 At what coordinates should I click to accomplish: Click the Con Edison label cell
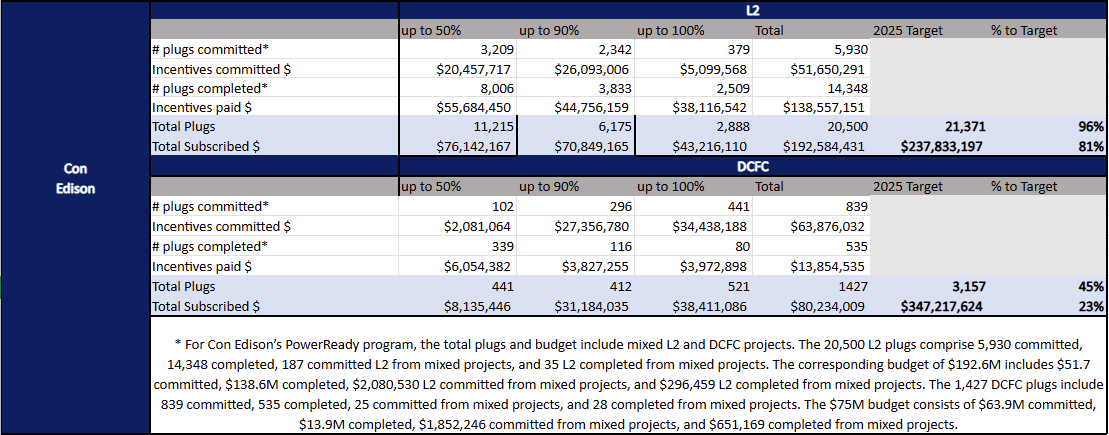tap(75, 178)
